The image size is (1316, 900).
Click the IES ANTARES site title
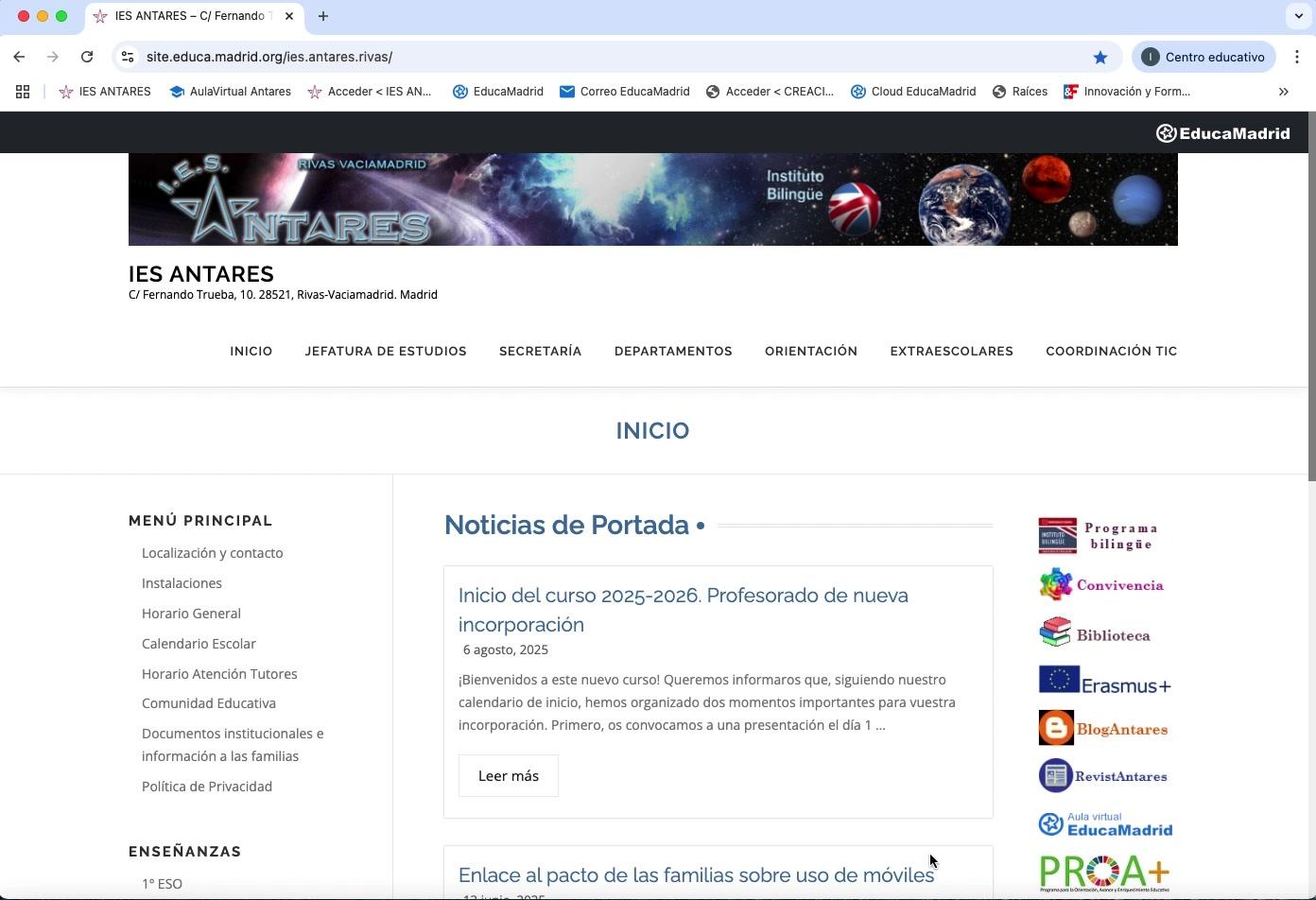[201, 274]
